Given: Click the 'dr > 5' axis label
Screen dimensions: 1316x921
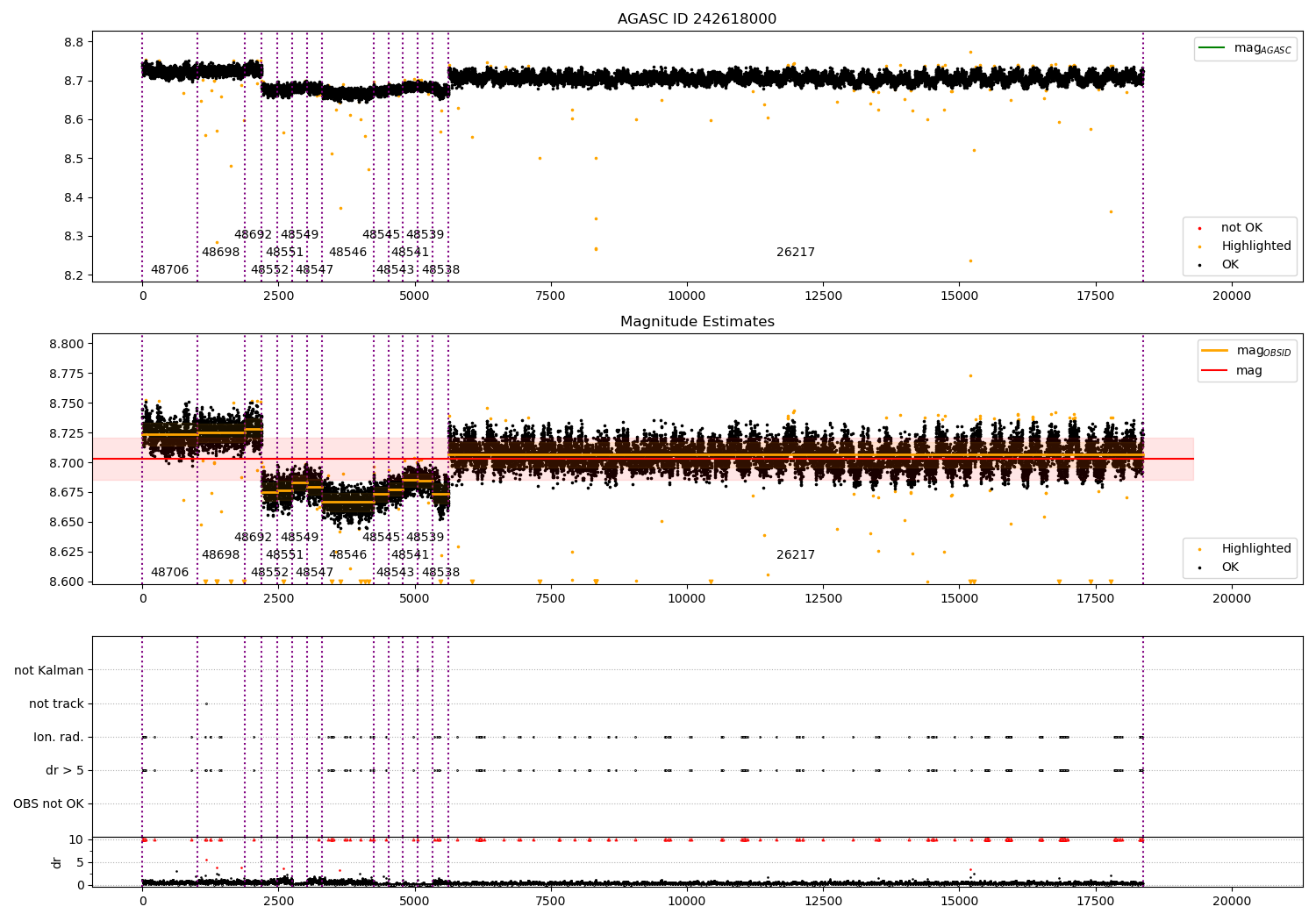Looking at the screenshot, I should point(65,770).
